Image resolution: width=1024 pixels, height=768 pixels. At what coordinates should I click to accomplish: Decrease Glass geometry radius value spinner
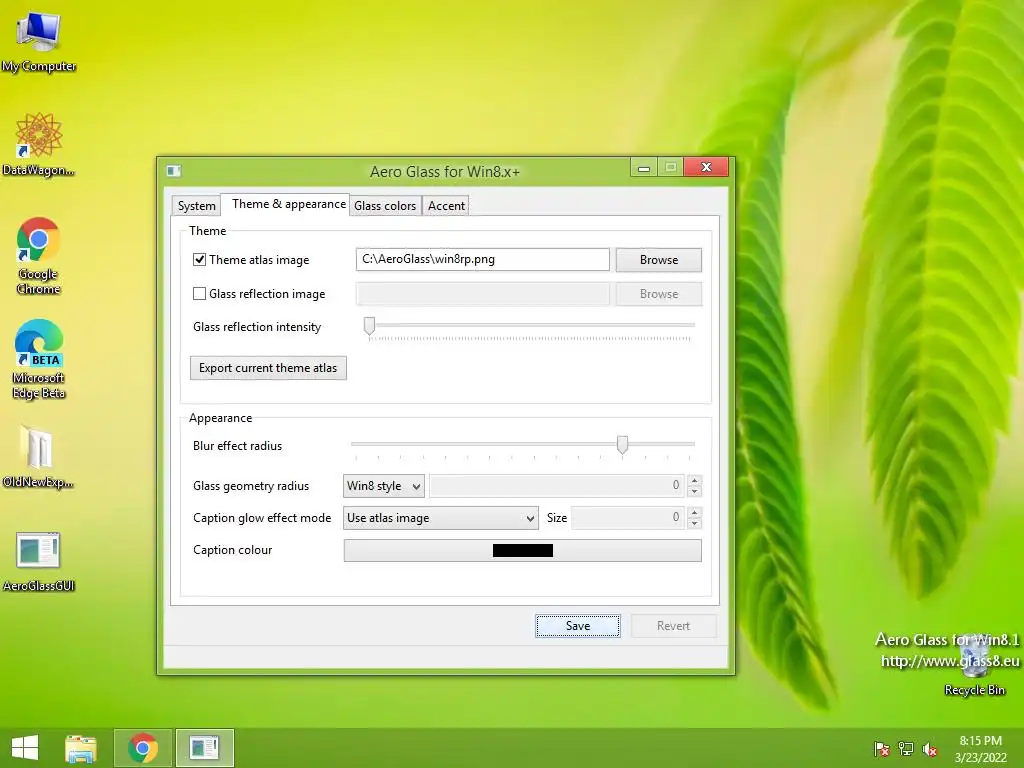coord(695,491)
